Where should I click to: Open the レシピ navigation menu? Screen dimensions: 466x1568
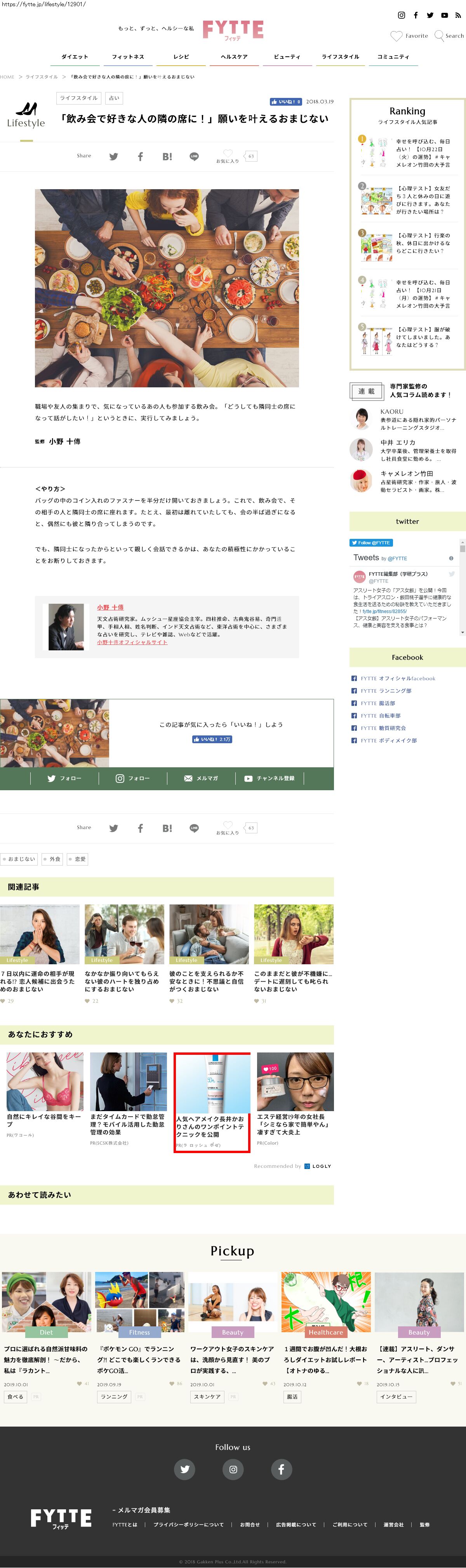tap(181, 57)
